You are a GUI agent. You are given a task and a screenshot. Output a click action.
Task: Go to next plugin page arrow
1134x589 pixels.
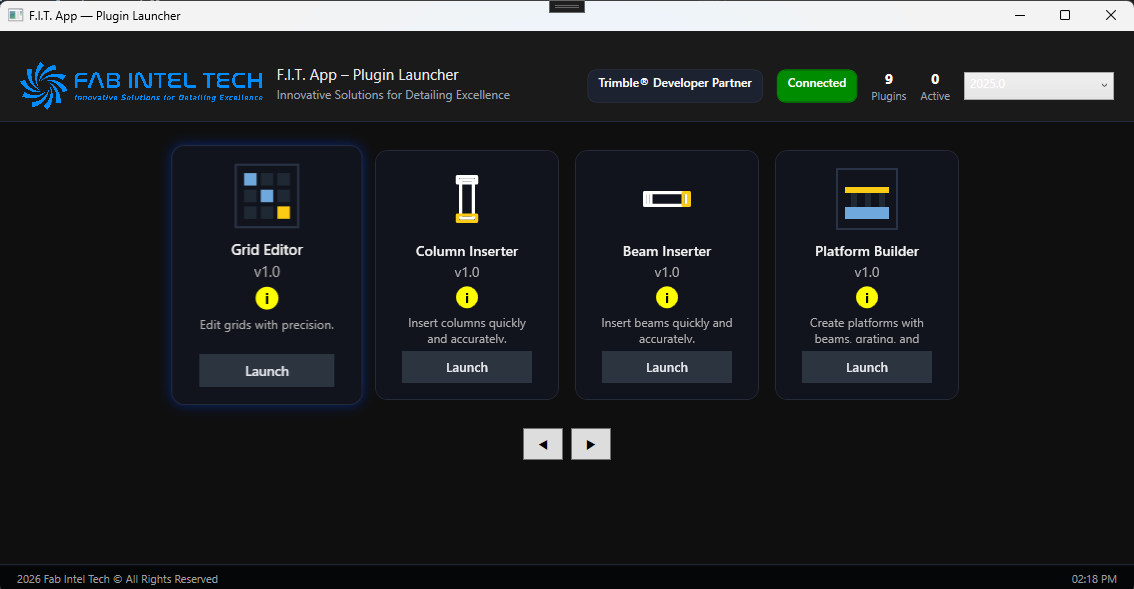pyautogui.click(x=591, y=444)
